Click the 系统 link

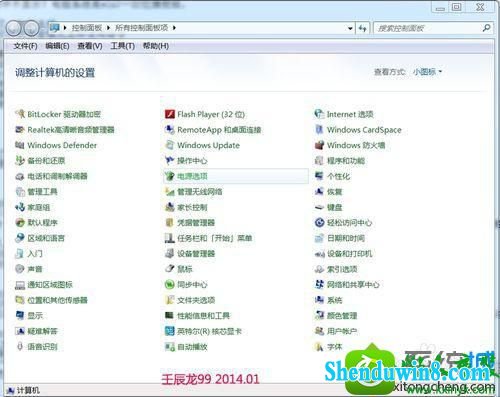(334, 300)
